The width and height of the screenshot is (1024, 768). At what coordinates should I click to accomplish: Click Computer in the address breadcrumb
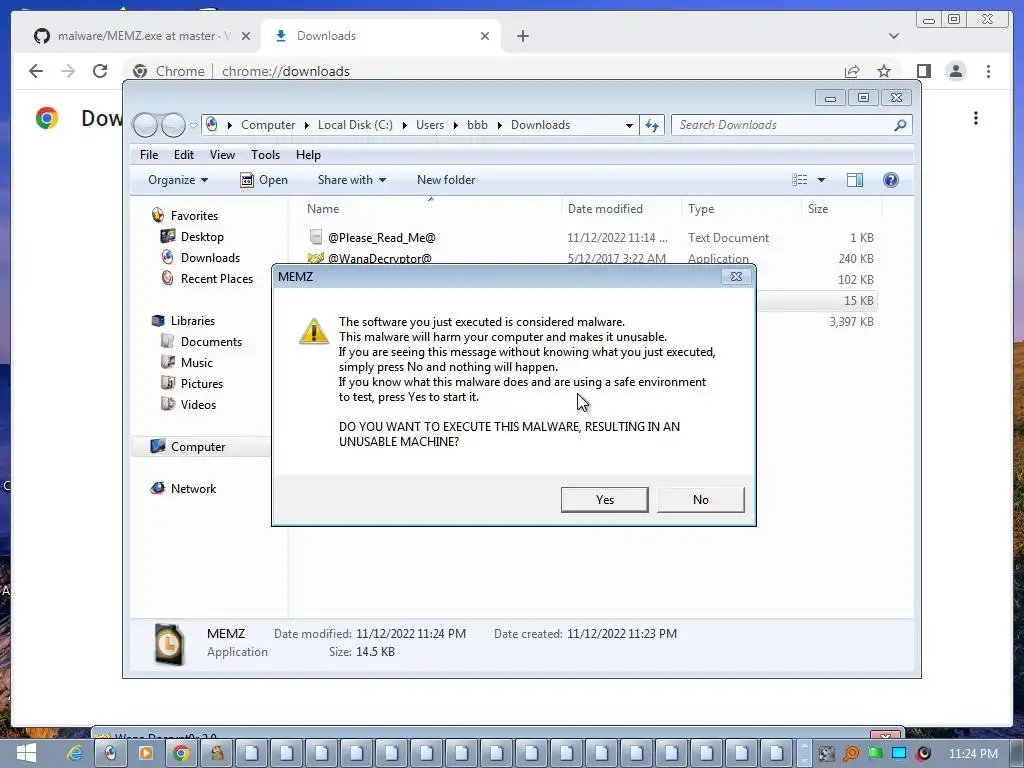268,125
